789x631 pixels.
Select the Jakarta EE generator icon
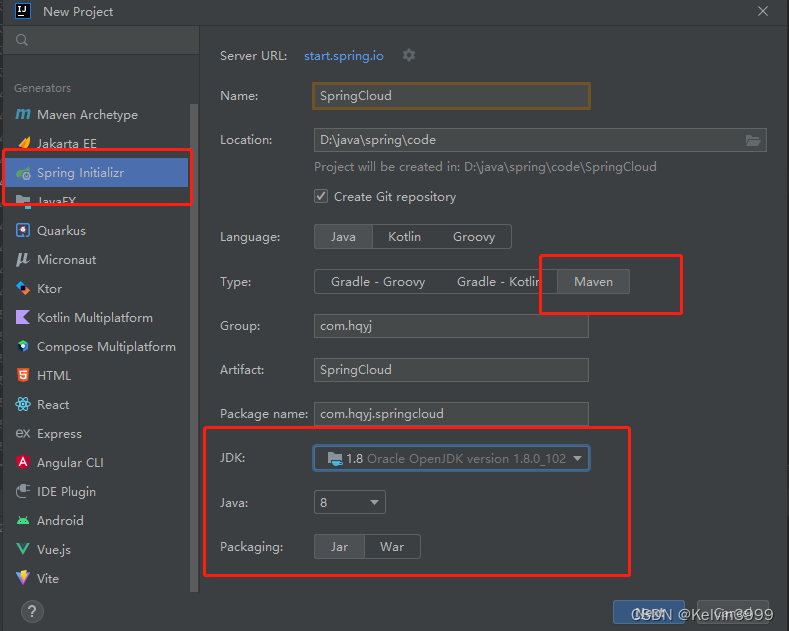point(24,143)
